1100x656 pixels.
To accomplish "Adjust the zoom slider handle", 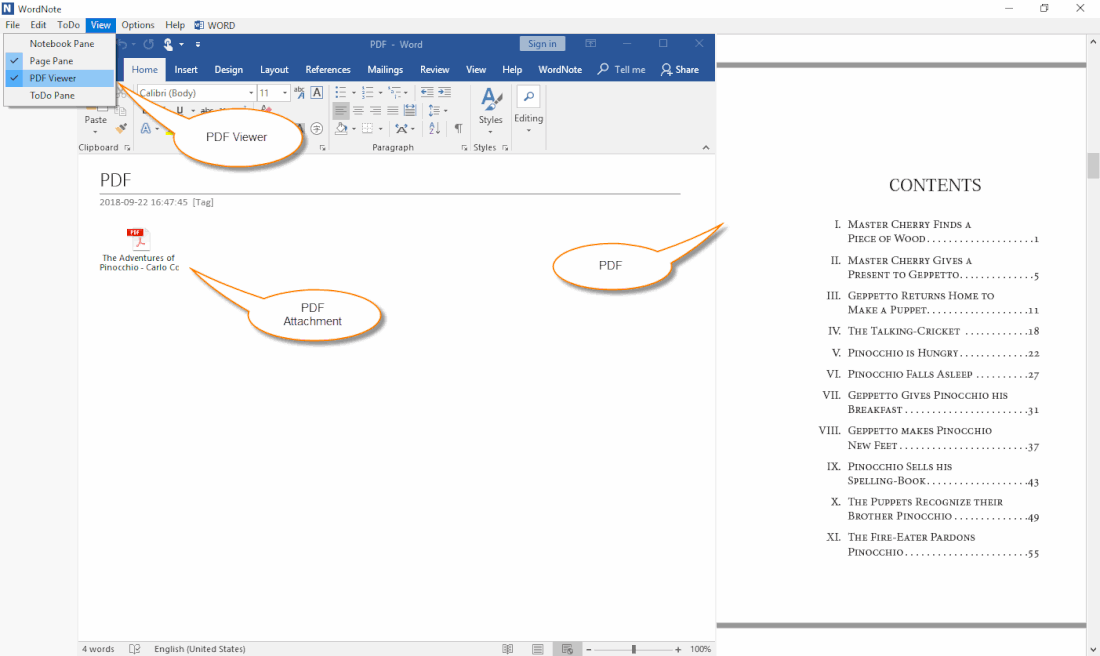I will (x=633, y=649).
